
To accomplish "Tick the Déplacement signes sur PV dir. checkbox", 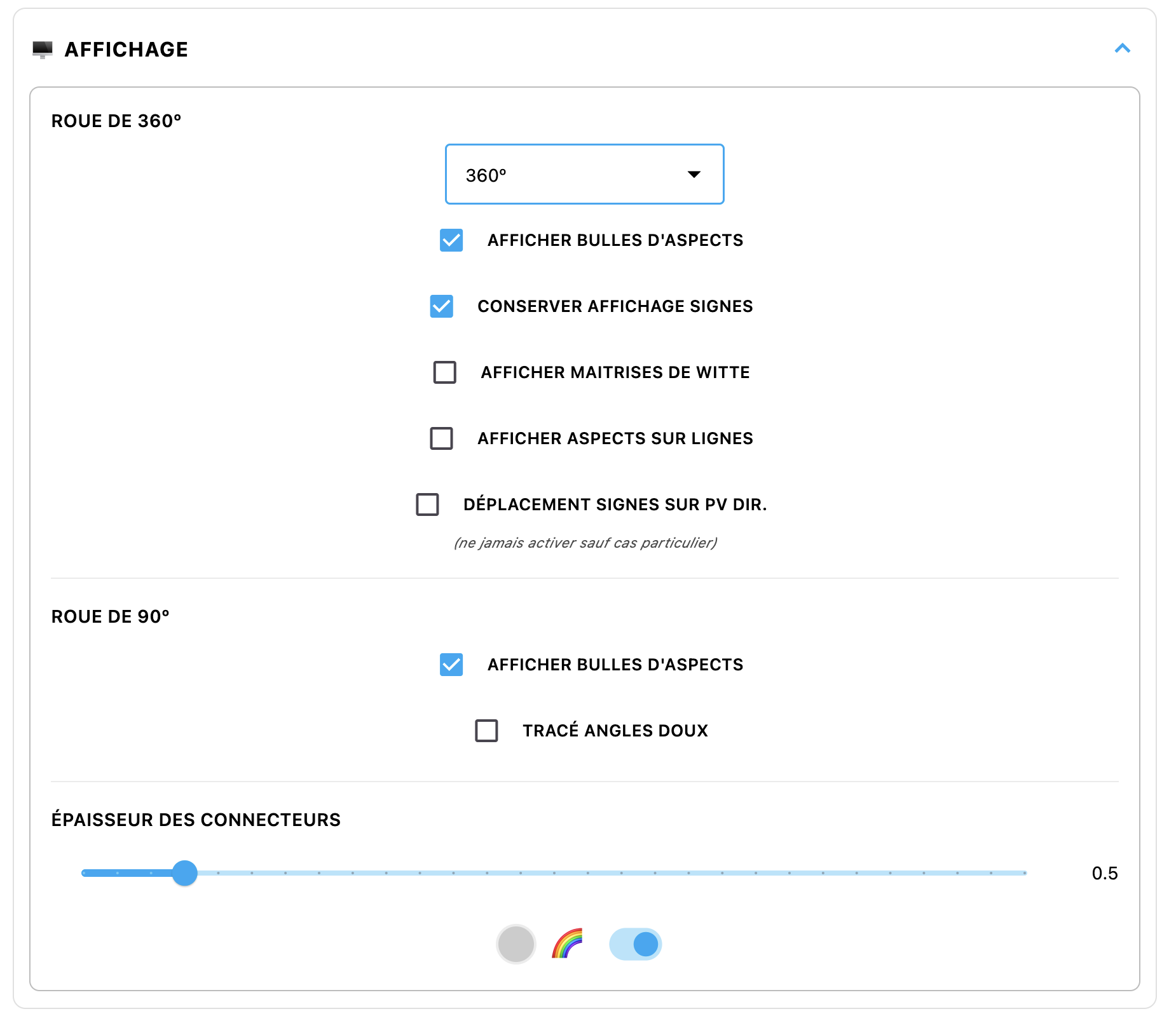I will point(427,505).
